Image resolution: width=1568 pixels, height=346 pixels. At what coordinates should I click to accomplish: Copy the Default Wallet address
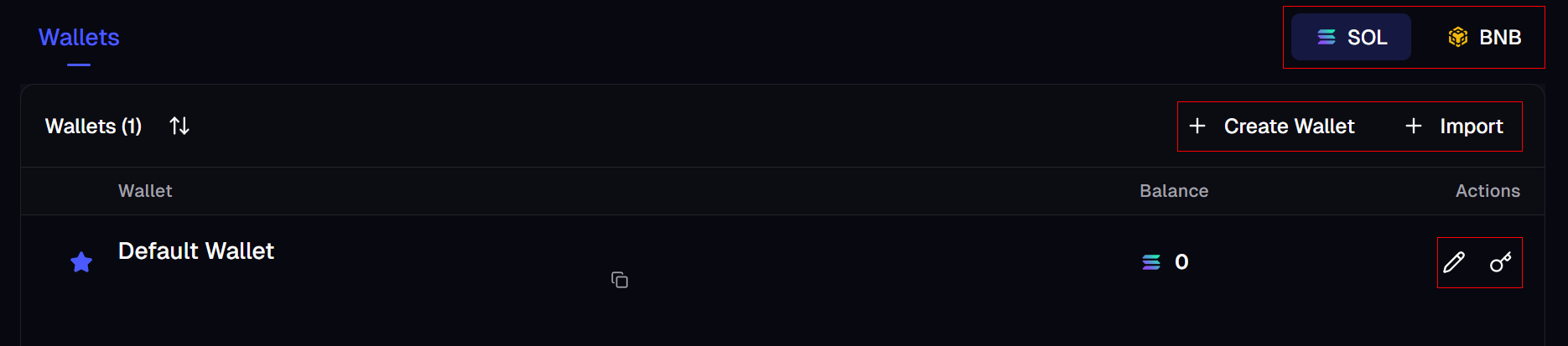pos(620,280)
